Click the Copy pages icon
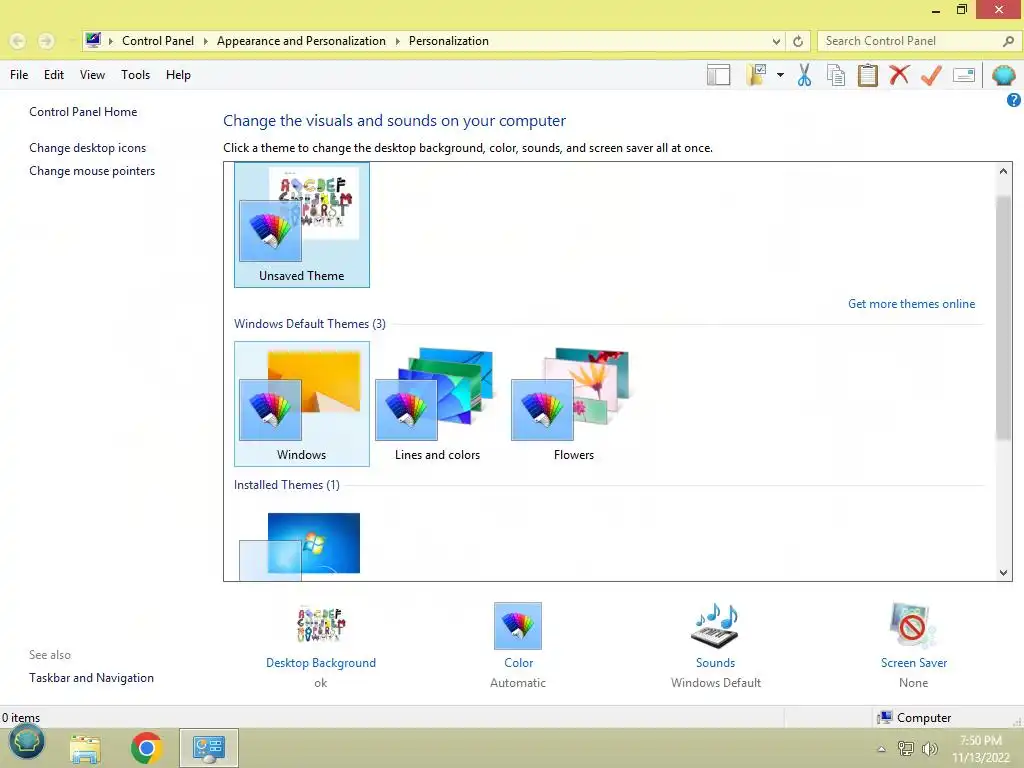The height and width of the screenshot is (768, 1024). click(836, 75)
